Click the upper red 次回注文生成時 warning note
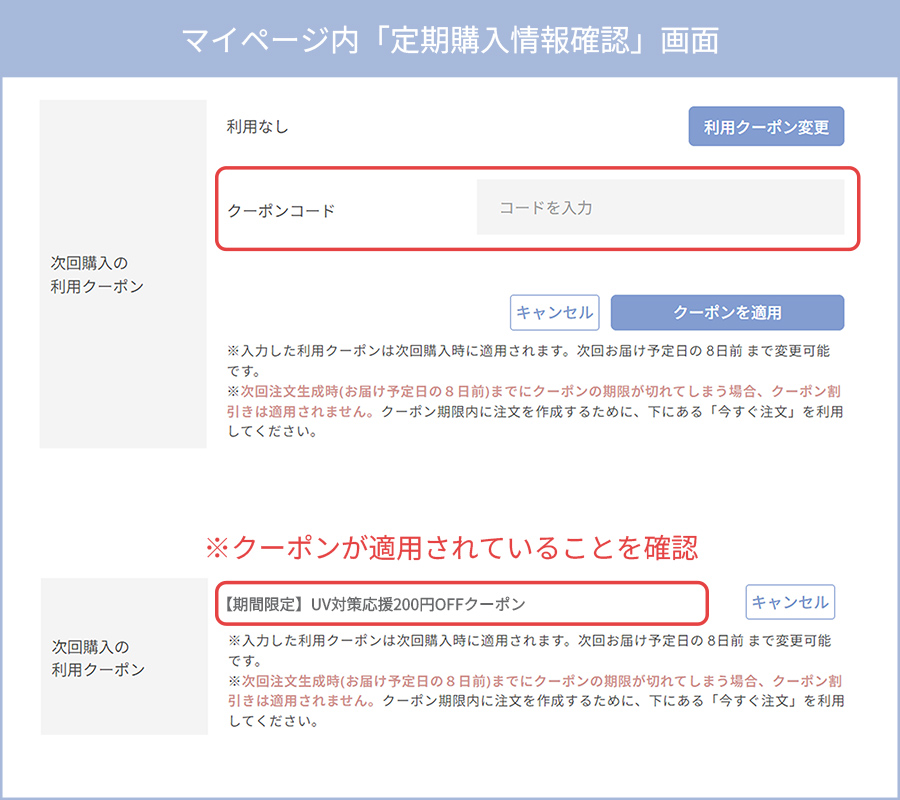 (534, 401)
